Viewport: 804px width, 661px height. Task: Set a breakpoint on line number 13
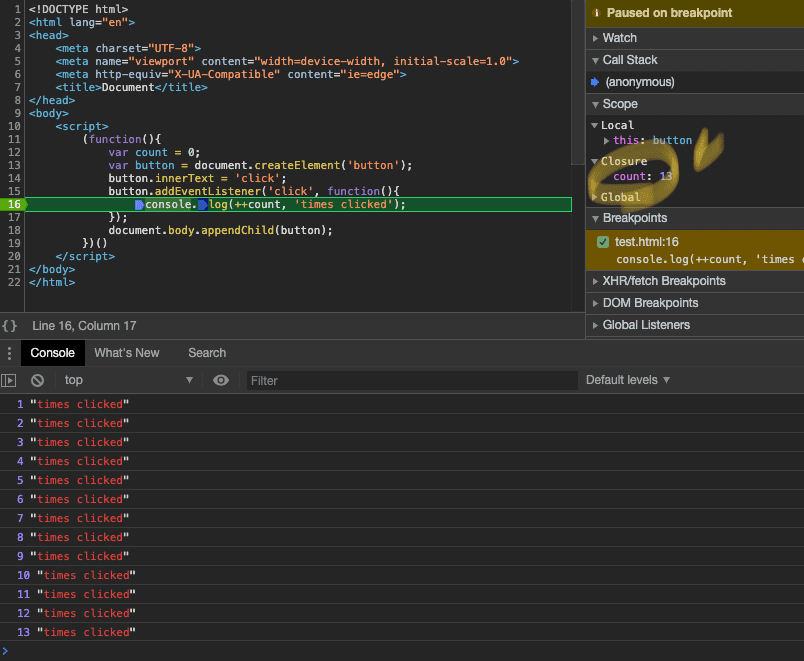point(14,165)
